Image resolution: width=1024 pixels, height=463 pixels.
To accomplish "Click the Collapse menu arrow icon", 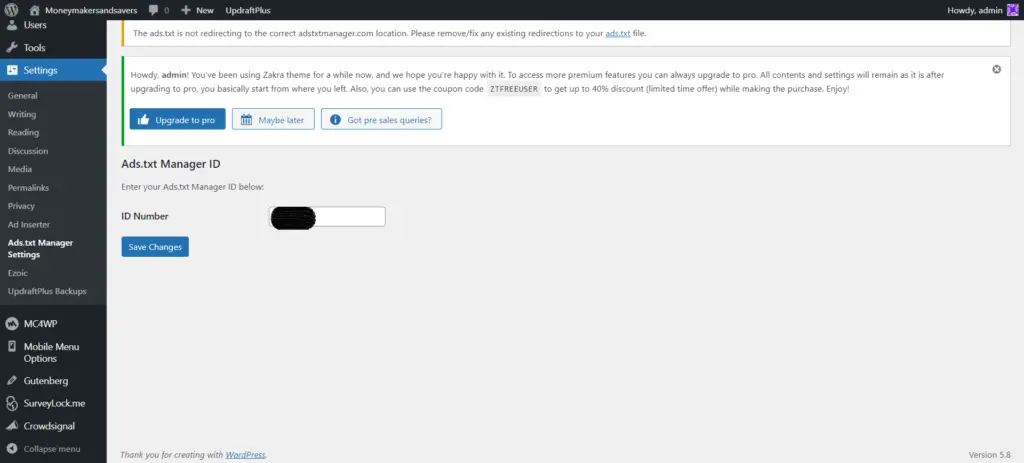I will [11, 449].
